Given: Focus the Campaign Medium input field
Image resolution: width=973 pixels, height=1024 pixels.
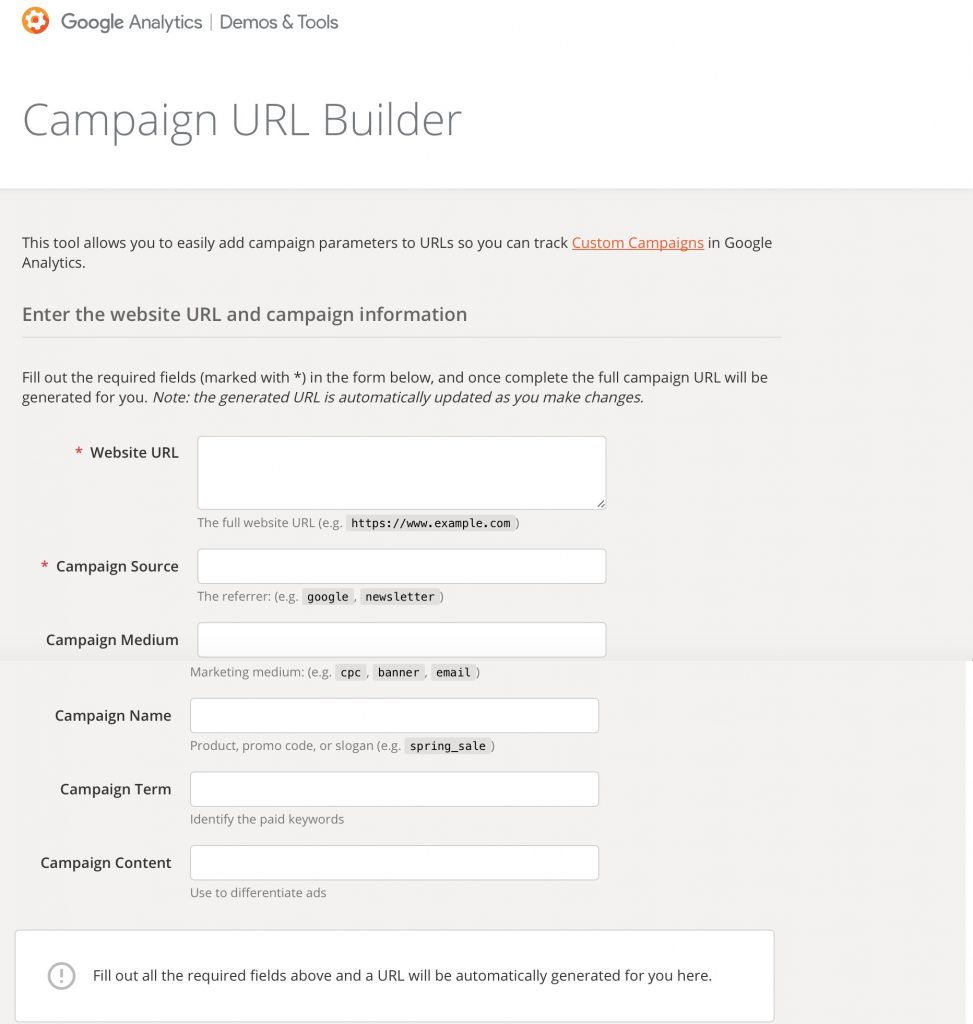Looking at the screenshot, I should (x=402, y=640).
